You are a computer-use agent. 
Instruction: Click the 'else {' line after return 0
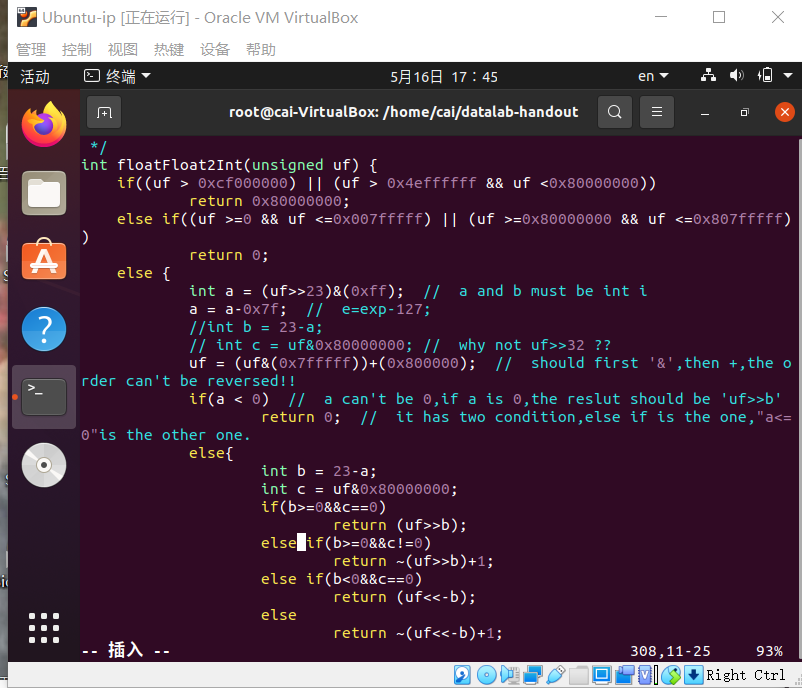144,273
